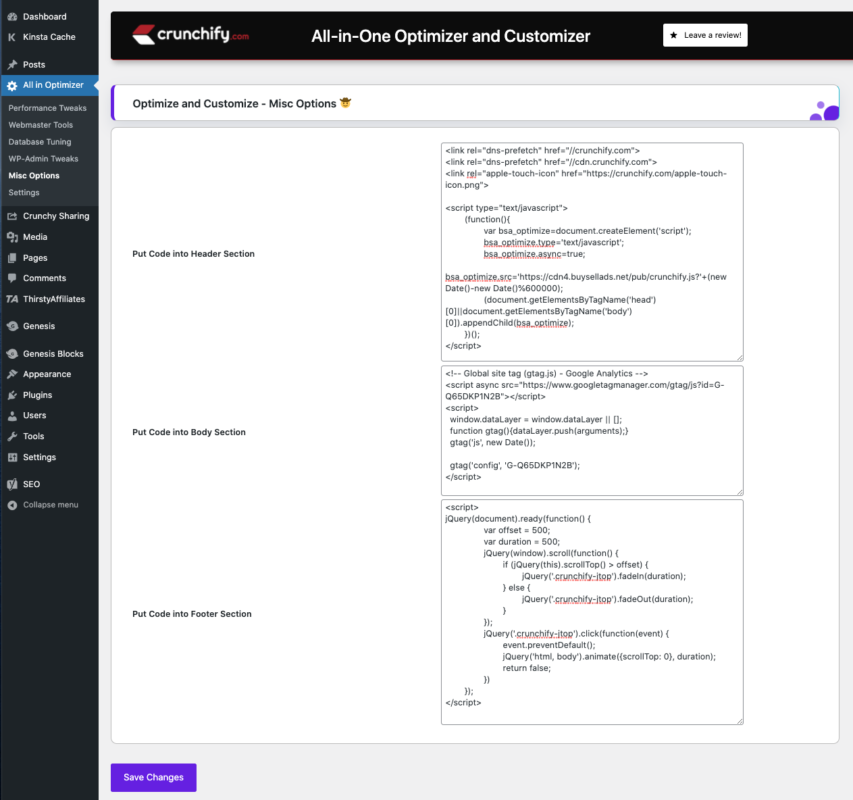The image size is (853, 800).
Task: Click 'Put Code into Header Section' label
Action: (x=193, y=254)
